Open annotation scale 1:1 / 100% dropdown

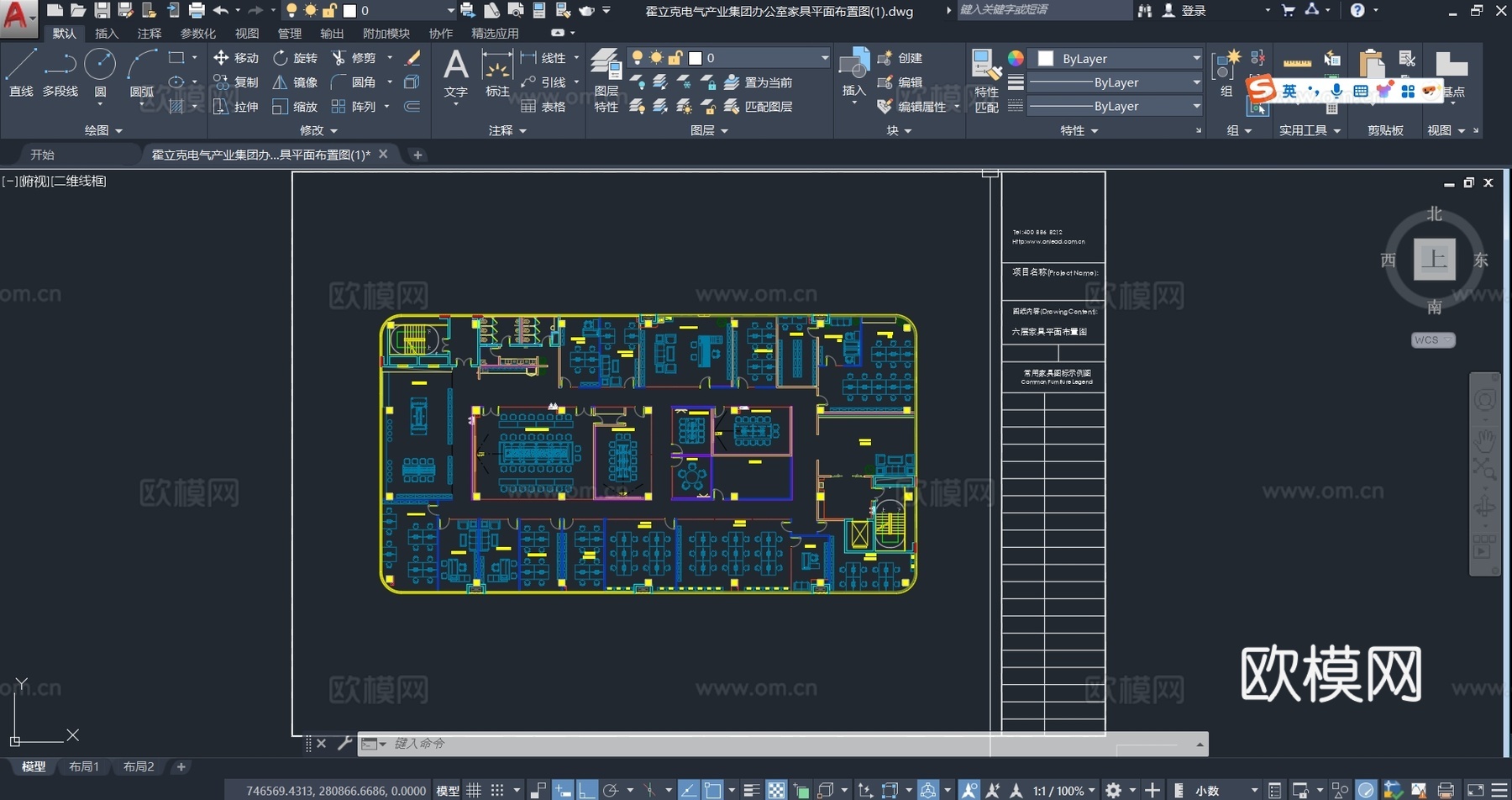[1063, 790]
